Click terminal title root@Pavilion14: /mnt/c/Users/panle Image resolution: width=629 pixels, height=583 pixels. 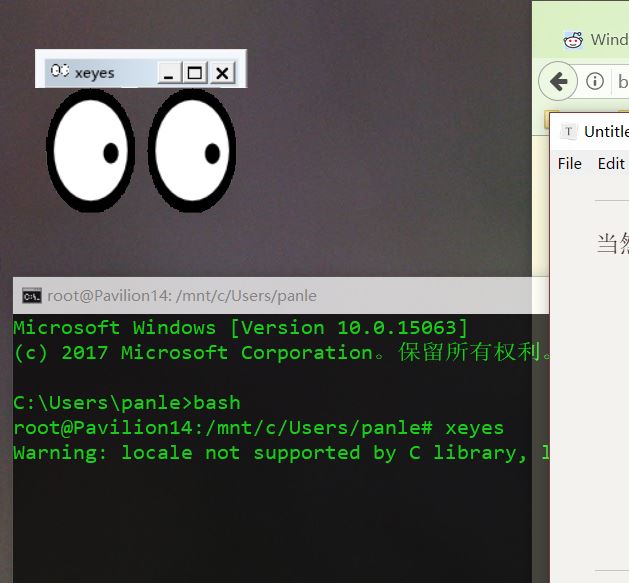coord(182,296)
